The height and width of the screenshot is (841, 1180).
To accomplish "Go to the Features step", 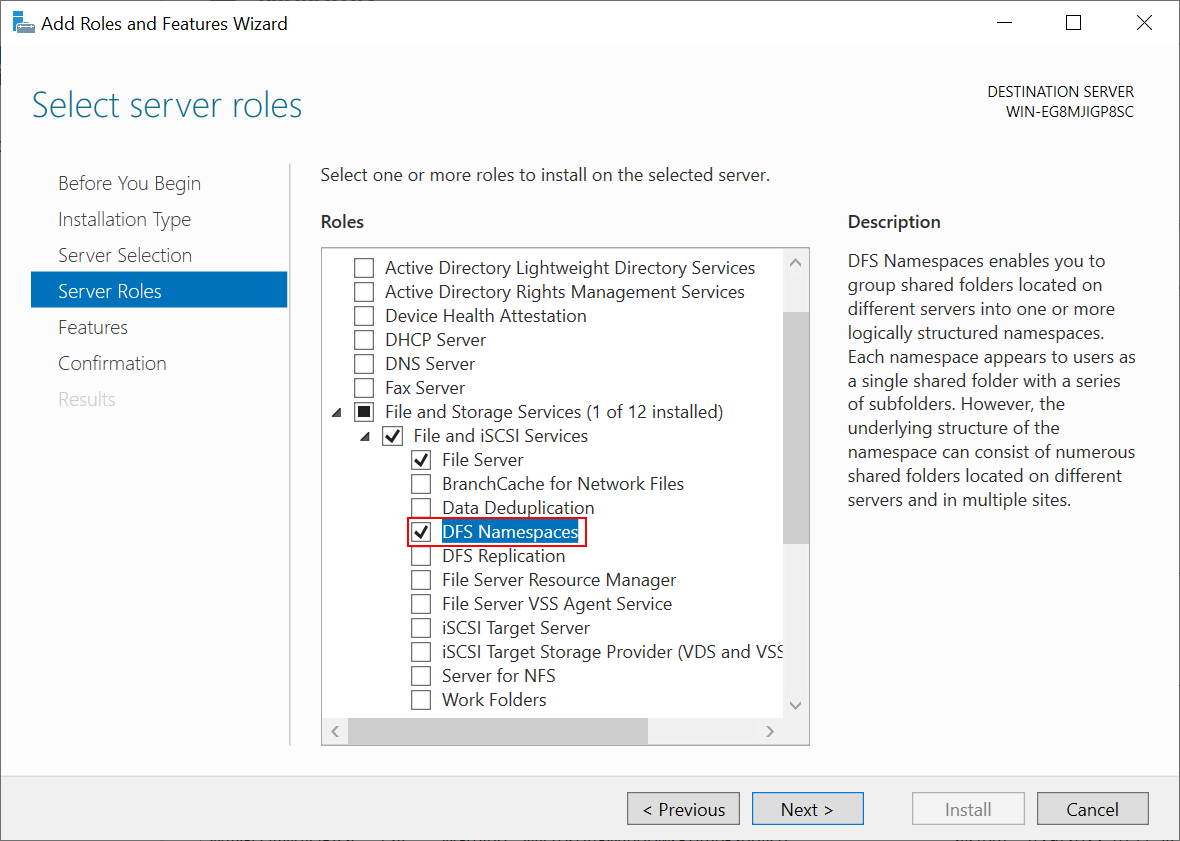I will click(93, 327).
